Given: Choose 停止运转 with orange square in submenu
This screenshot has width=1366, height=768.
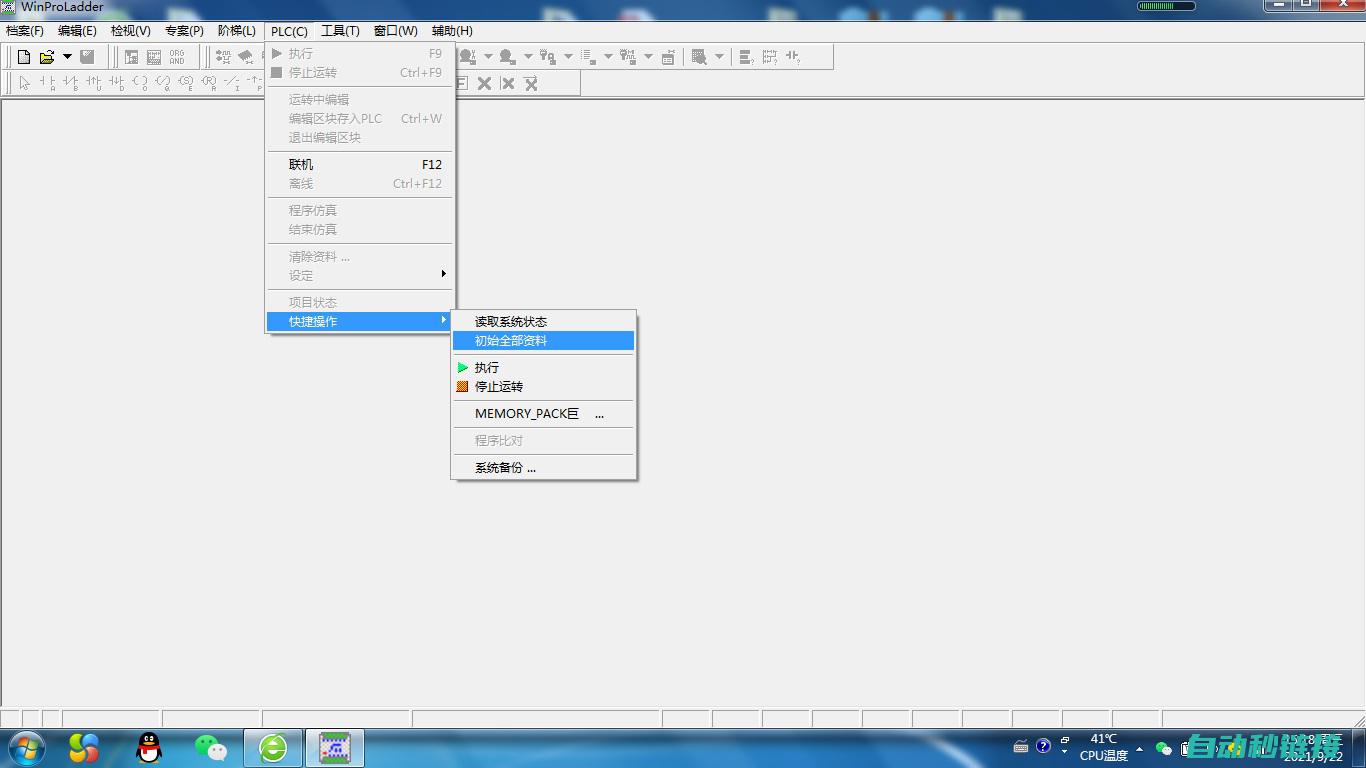Looking at the screenshot, I should pyautogui.click(x=544, y=386).
